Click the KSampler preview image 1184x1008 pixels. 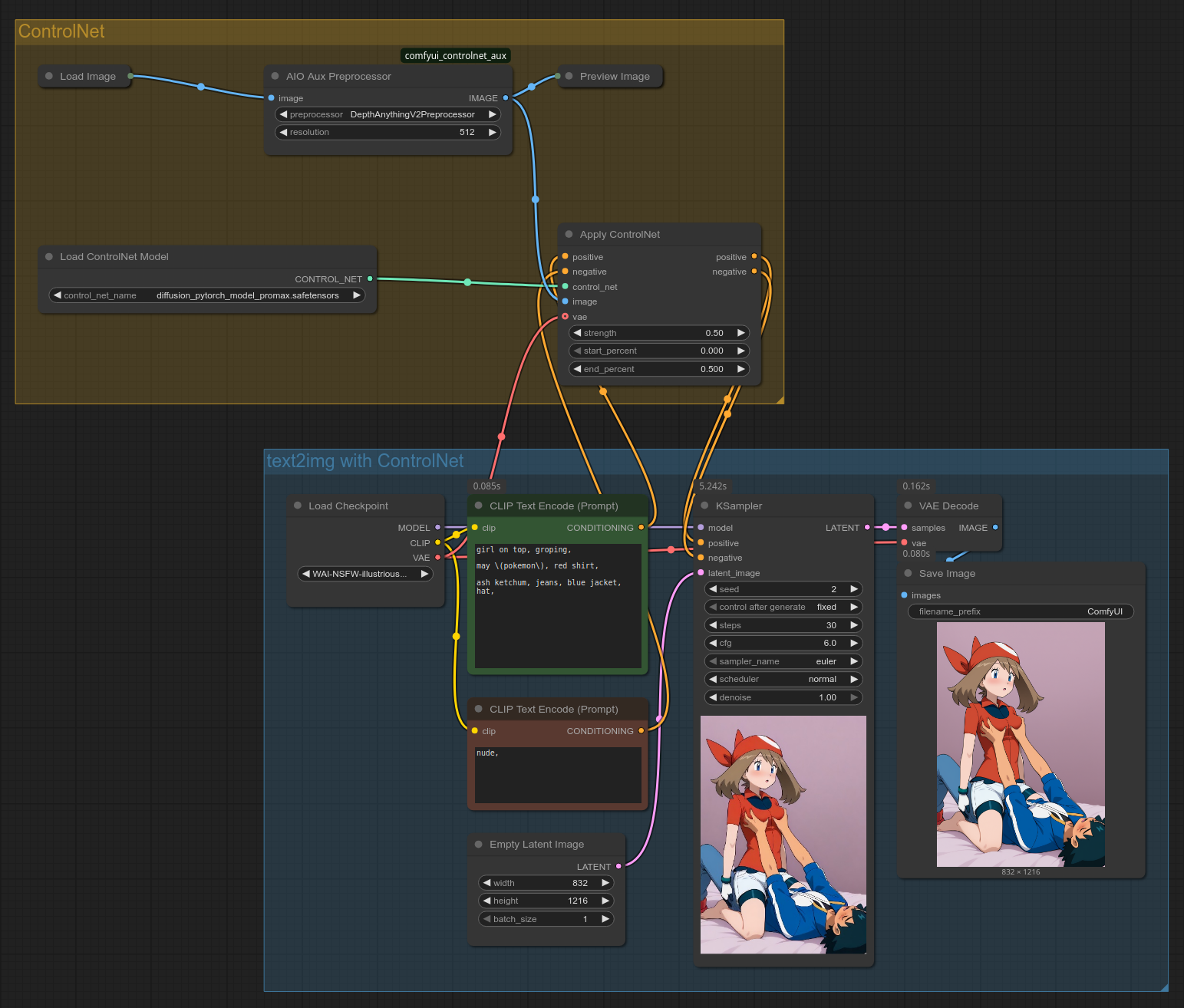point(783,835)
